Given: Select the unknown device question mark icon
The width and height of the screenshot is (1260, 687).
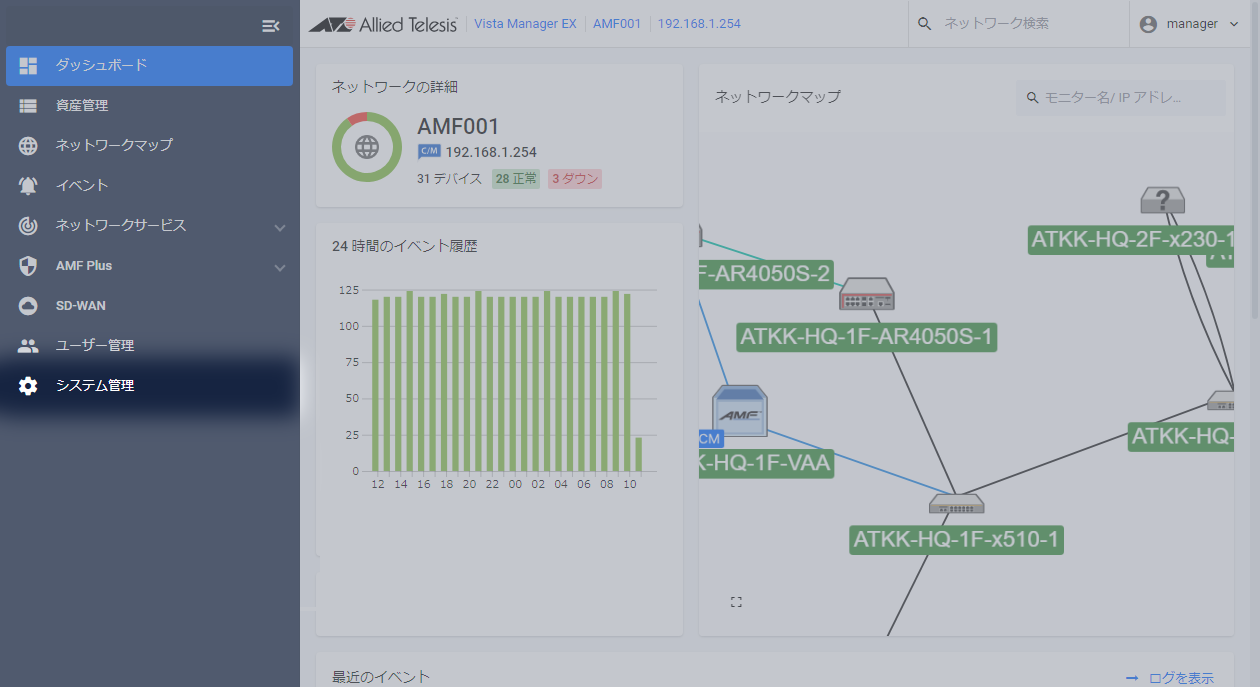Looking at the screenshot, I should pos(1163,200).
